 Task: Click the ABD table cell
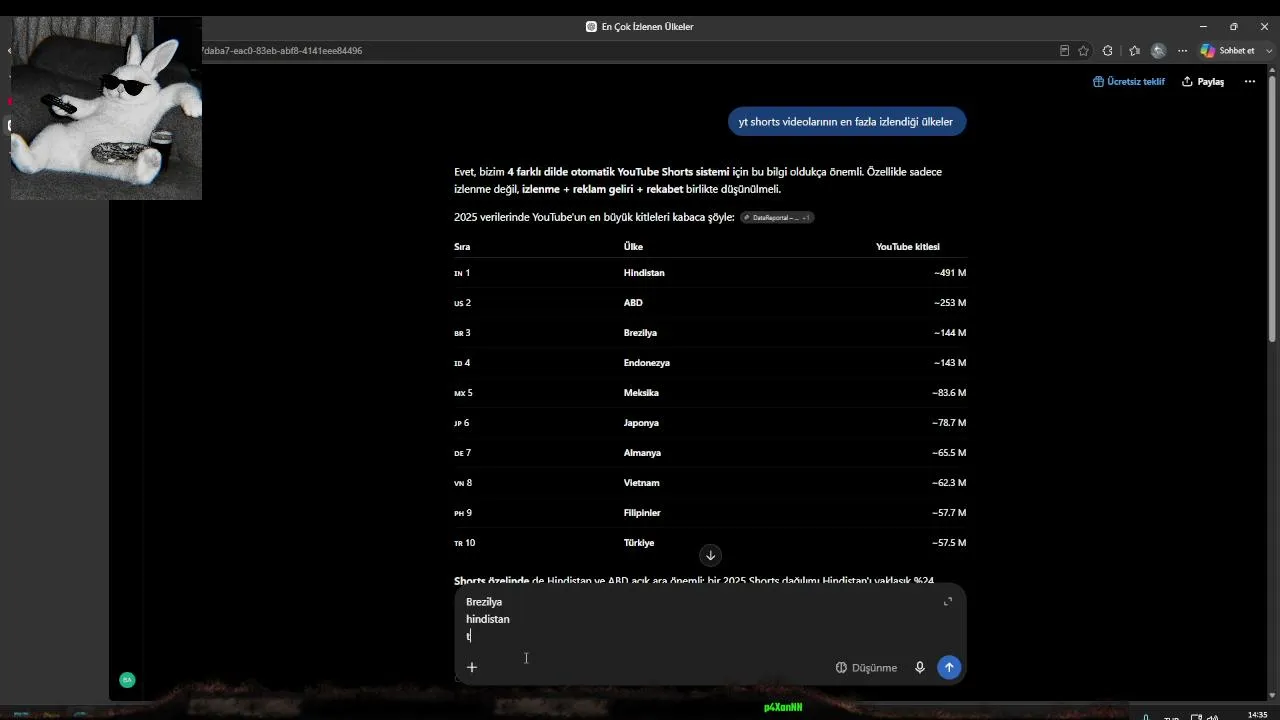[x=633, y=303]
